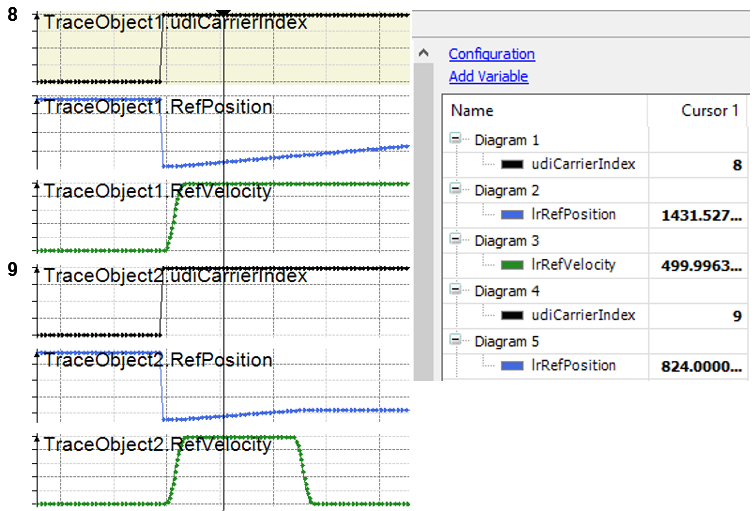
Task: Collapse the Diagram 3 tree node
Action: tap(457, 240)
